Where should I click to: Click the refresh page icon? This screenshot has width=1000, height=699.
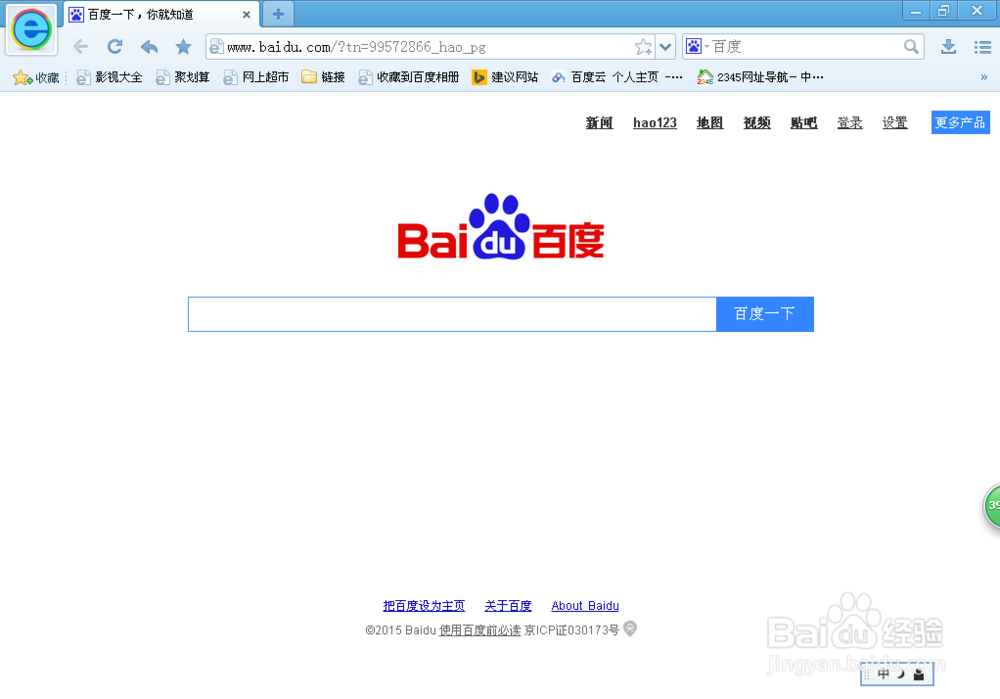coord(114,46)
